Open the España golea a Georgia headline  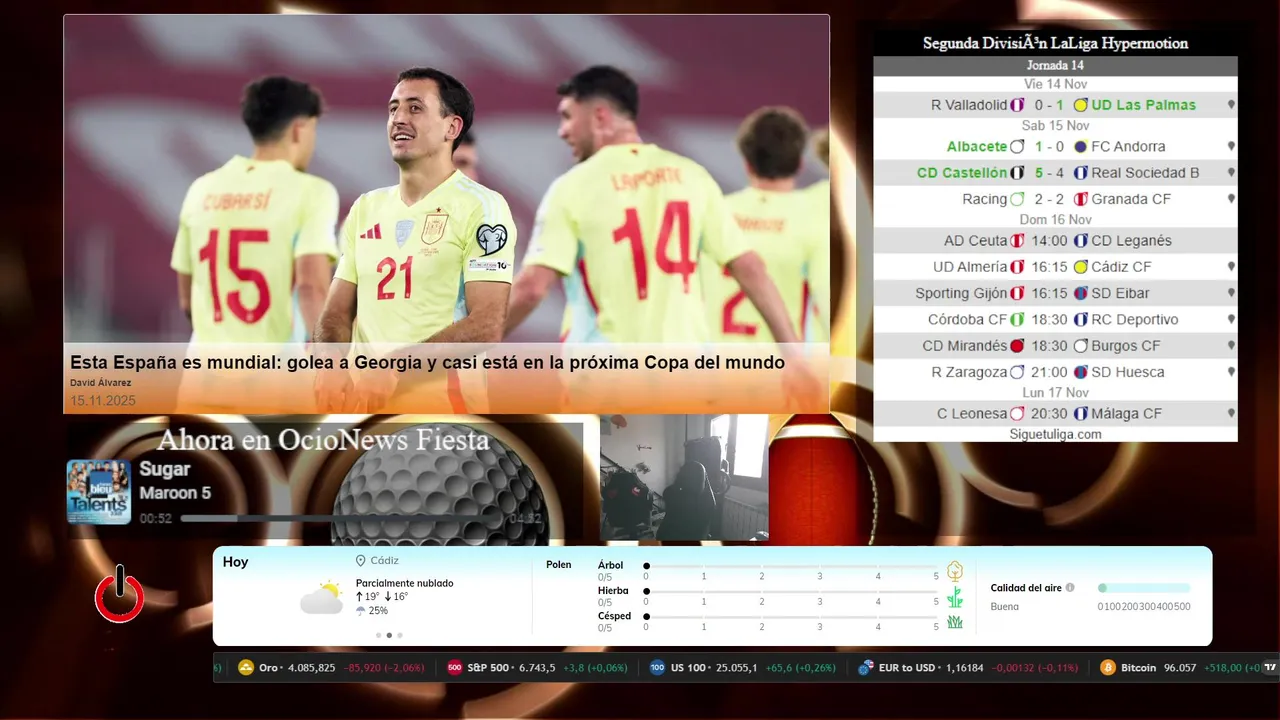[x=427, y=362]
